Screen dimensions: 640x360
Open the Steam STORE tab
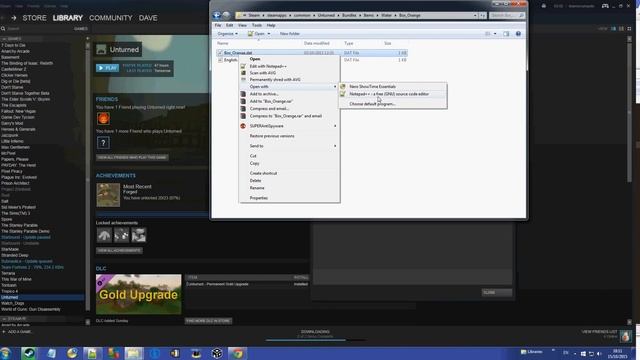point(34,18)
